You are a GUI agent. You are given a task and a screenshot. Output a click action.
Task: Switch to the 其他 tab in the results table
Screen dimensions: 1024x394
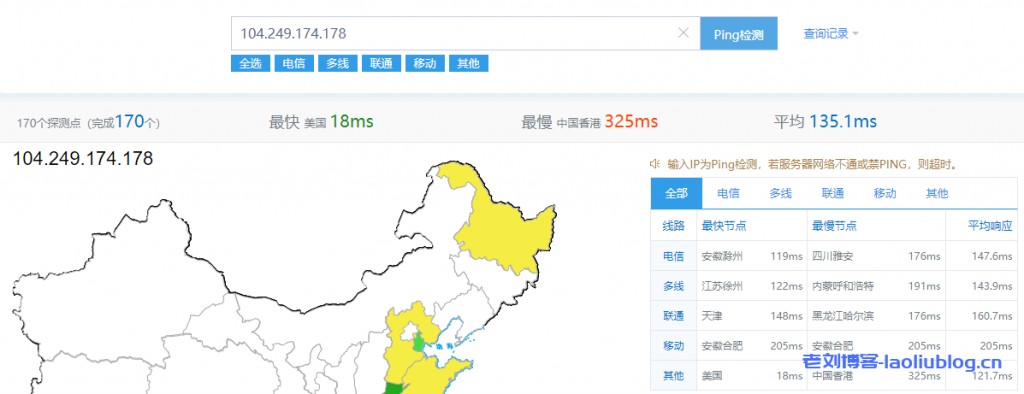(937, 193)
